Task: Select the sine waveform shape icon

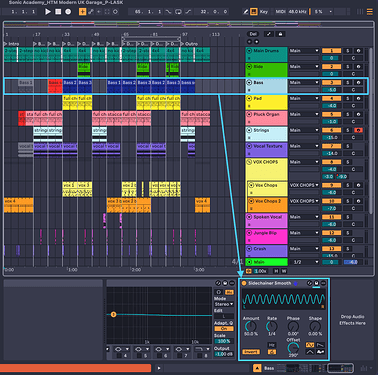Action: point(310,345)
